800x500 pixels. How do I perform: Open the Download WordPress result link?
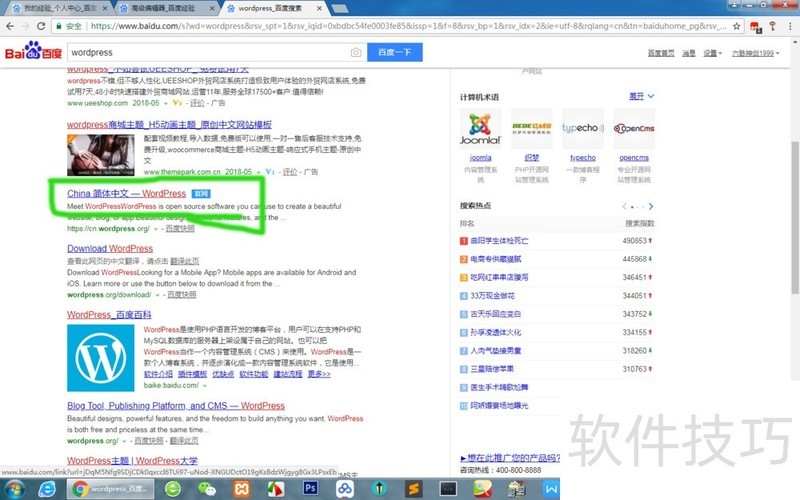click(x=110, y=249)
